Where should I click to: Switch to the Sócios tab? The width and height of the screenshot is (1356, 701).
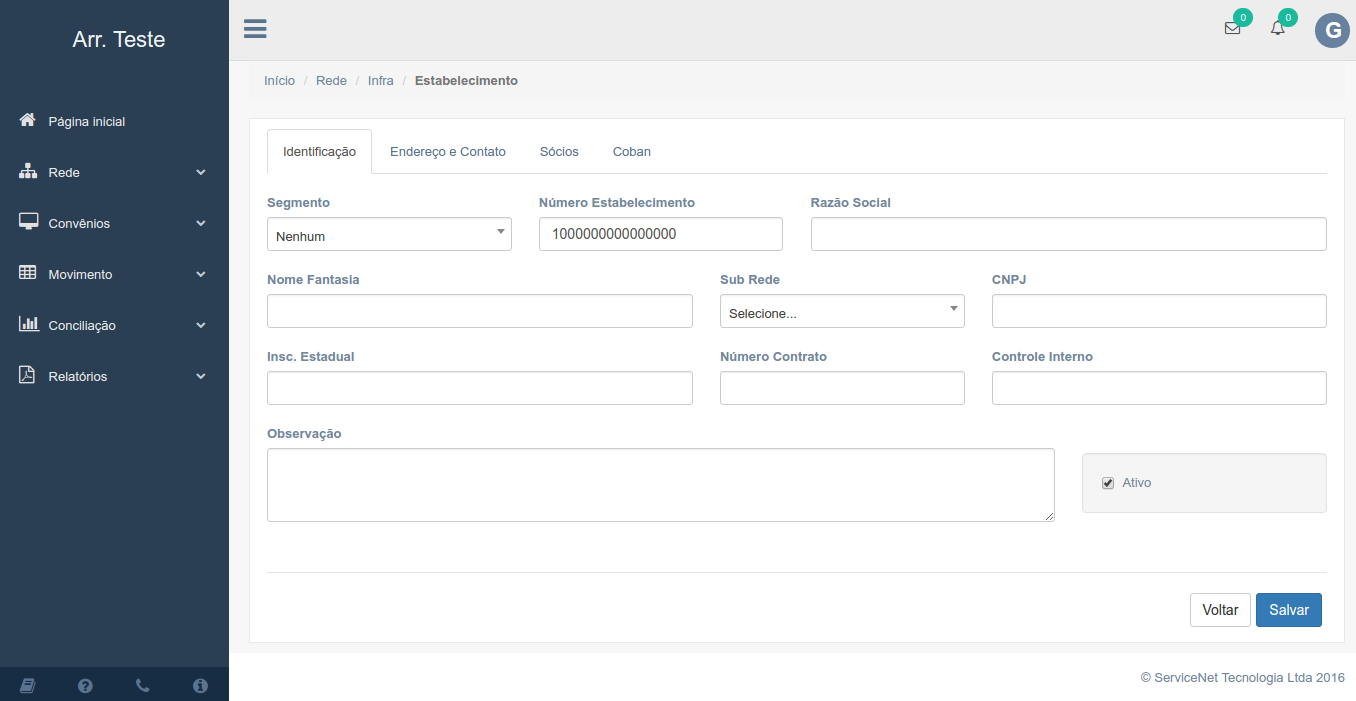click(x=559, y=152)
